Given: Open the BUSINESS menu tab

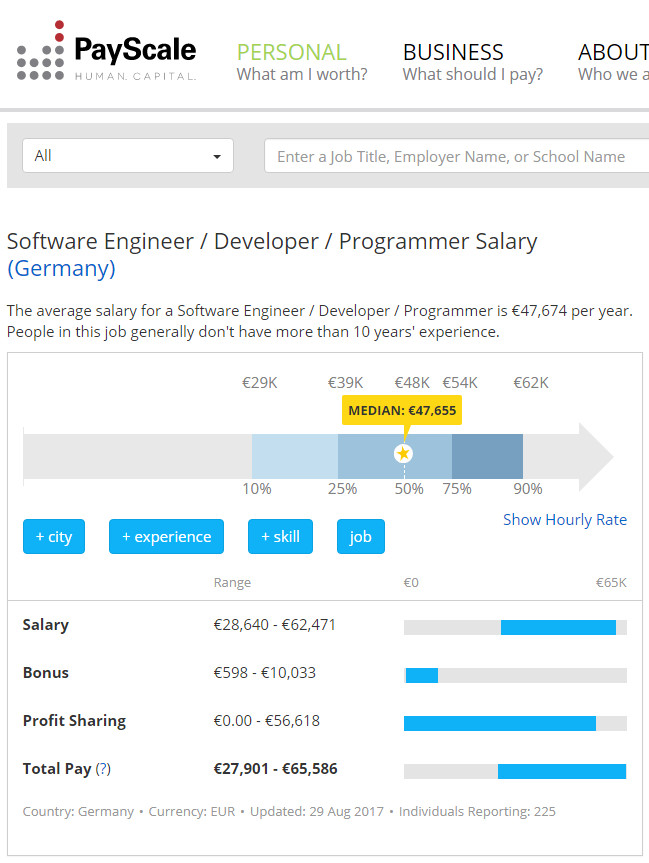Looking at the screenshot, I should click(x=472, y=61).
